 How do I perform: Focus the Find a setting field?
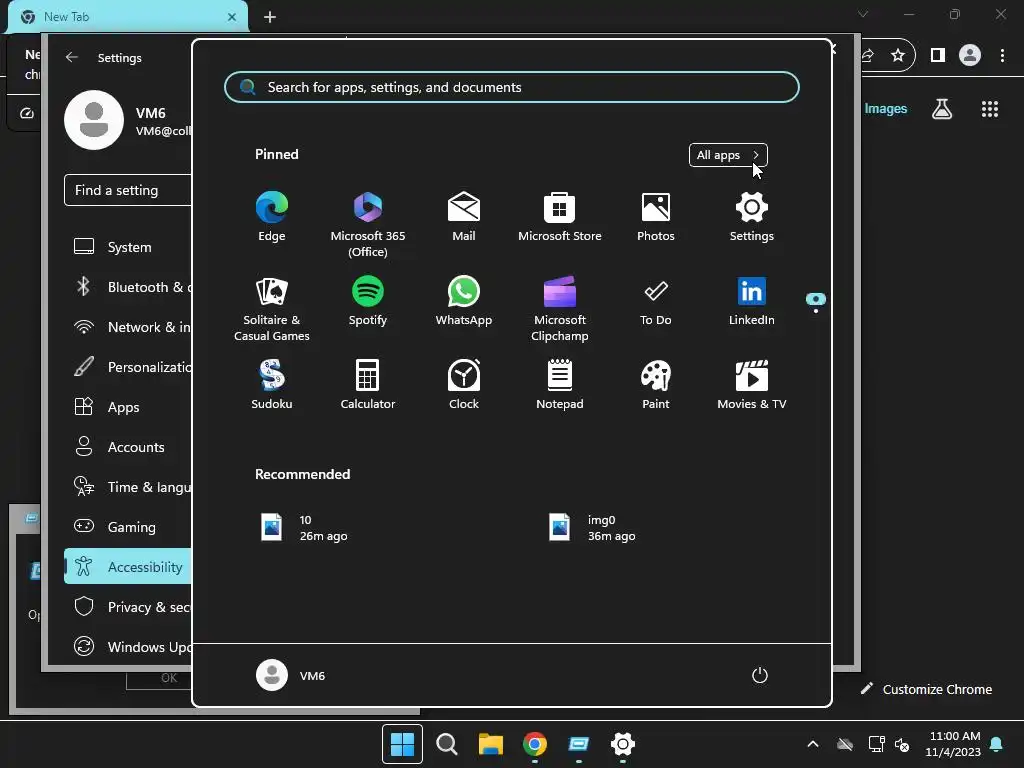click(128, 190)
